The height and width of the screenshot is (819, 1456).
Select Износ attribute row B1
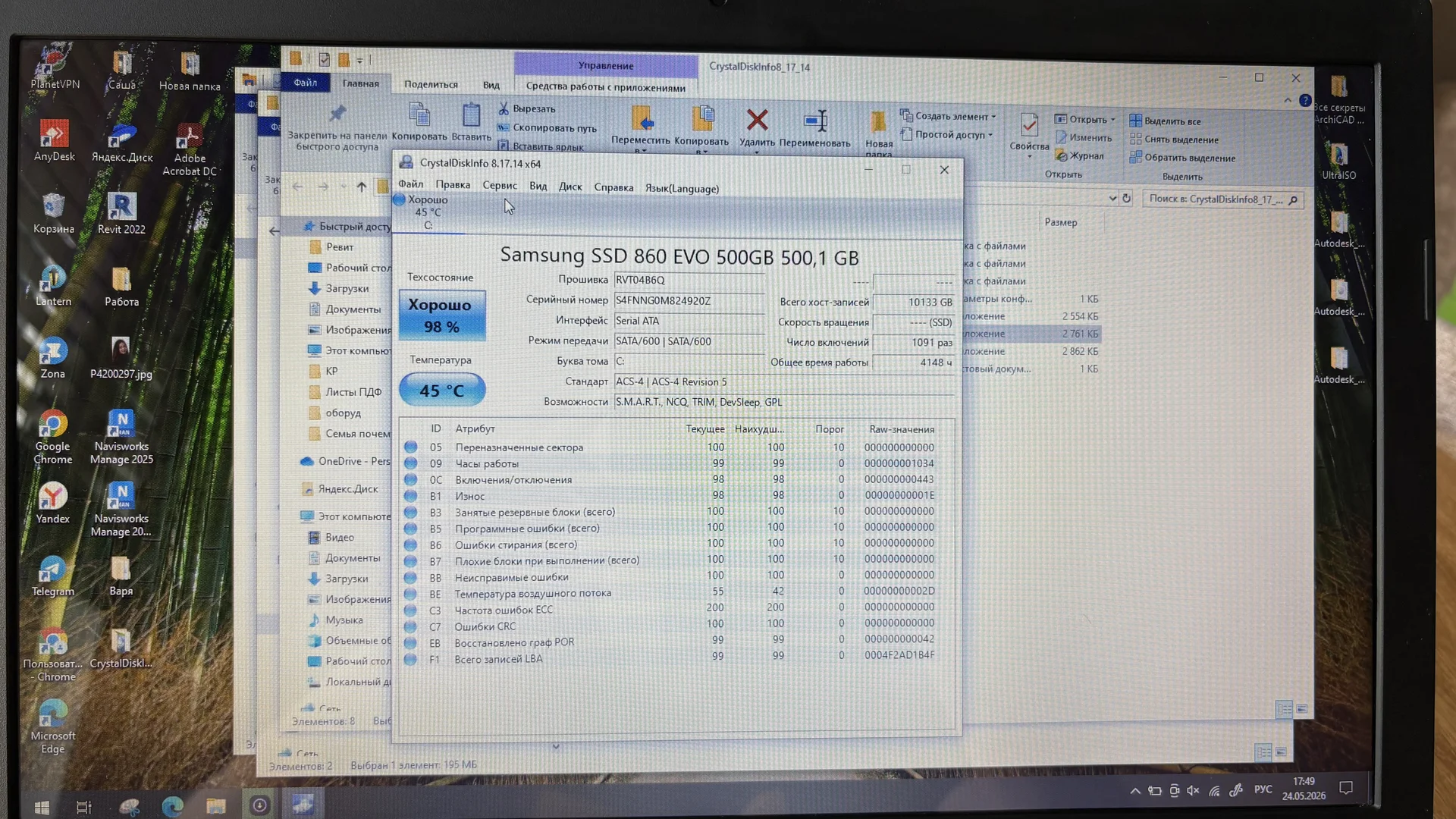tap(677, 495)
